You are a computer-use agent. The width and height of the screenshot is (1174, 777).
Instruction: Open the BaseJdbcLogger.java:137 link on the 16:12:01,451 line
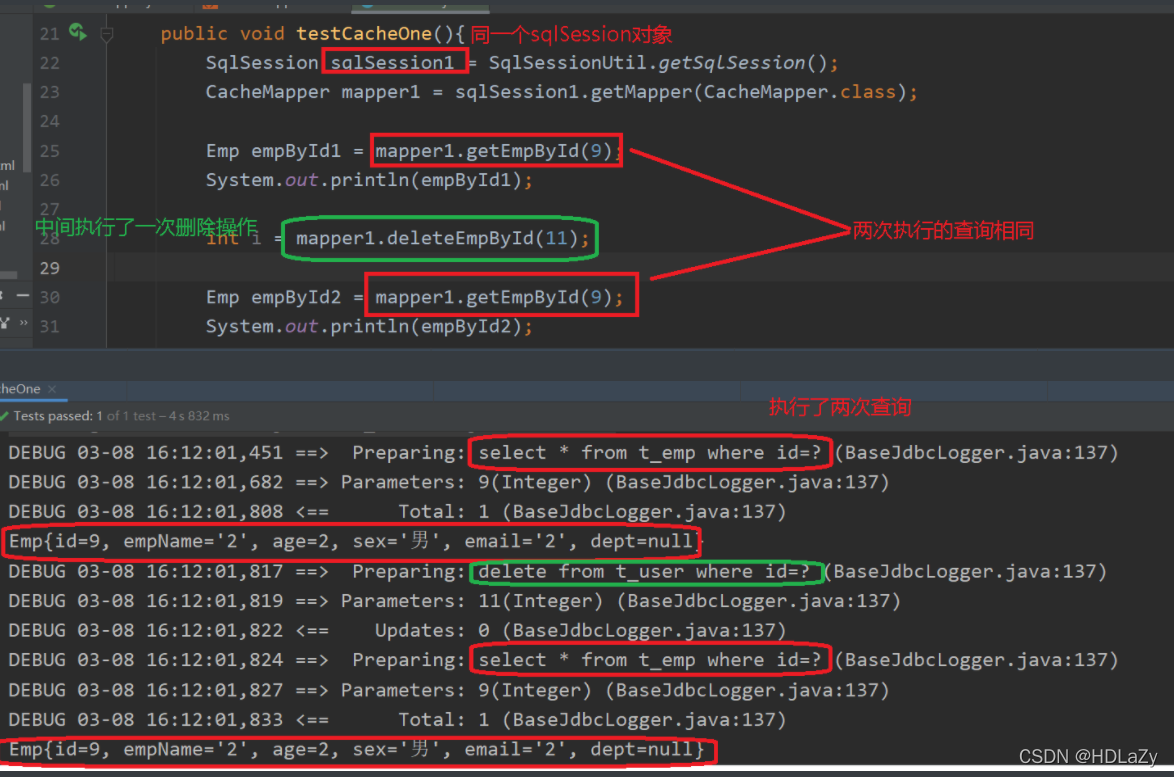(976, 453)
